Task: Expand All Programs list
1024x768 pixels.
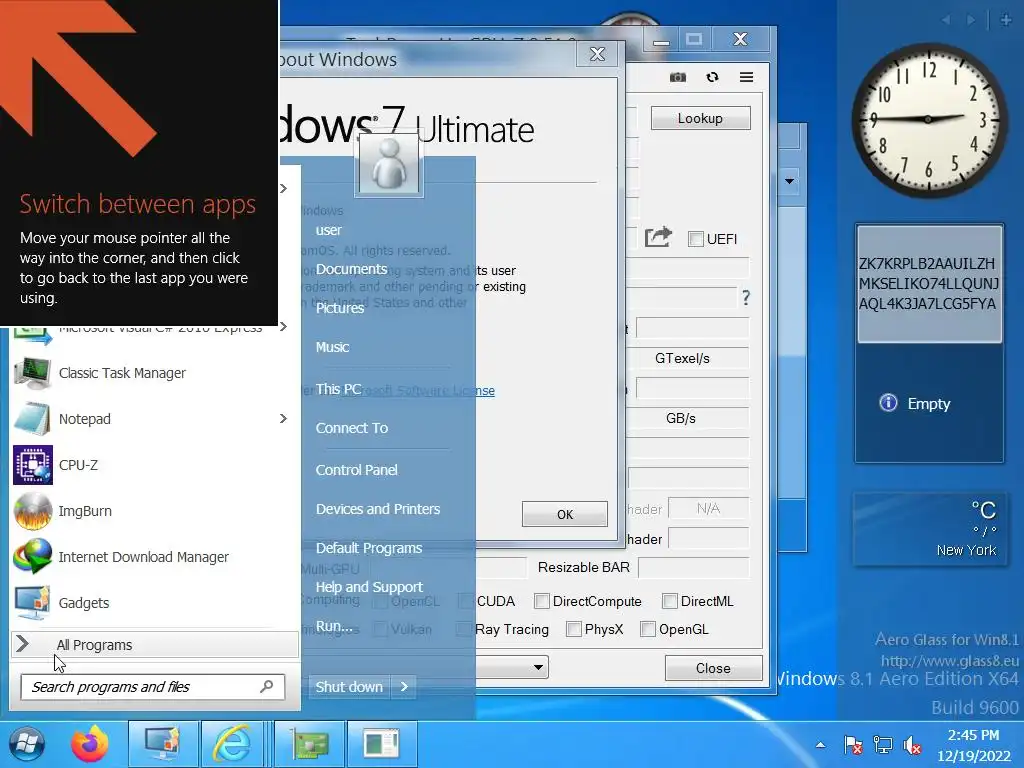Action: pyautogui.click(x=155, y=645)
